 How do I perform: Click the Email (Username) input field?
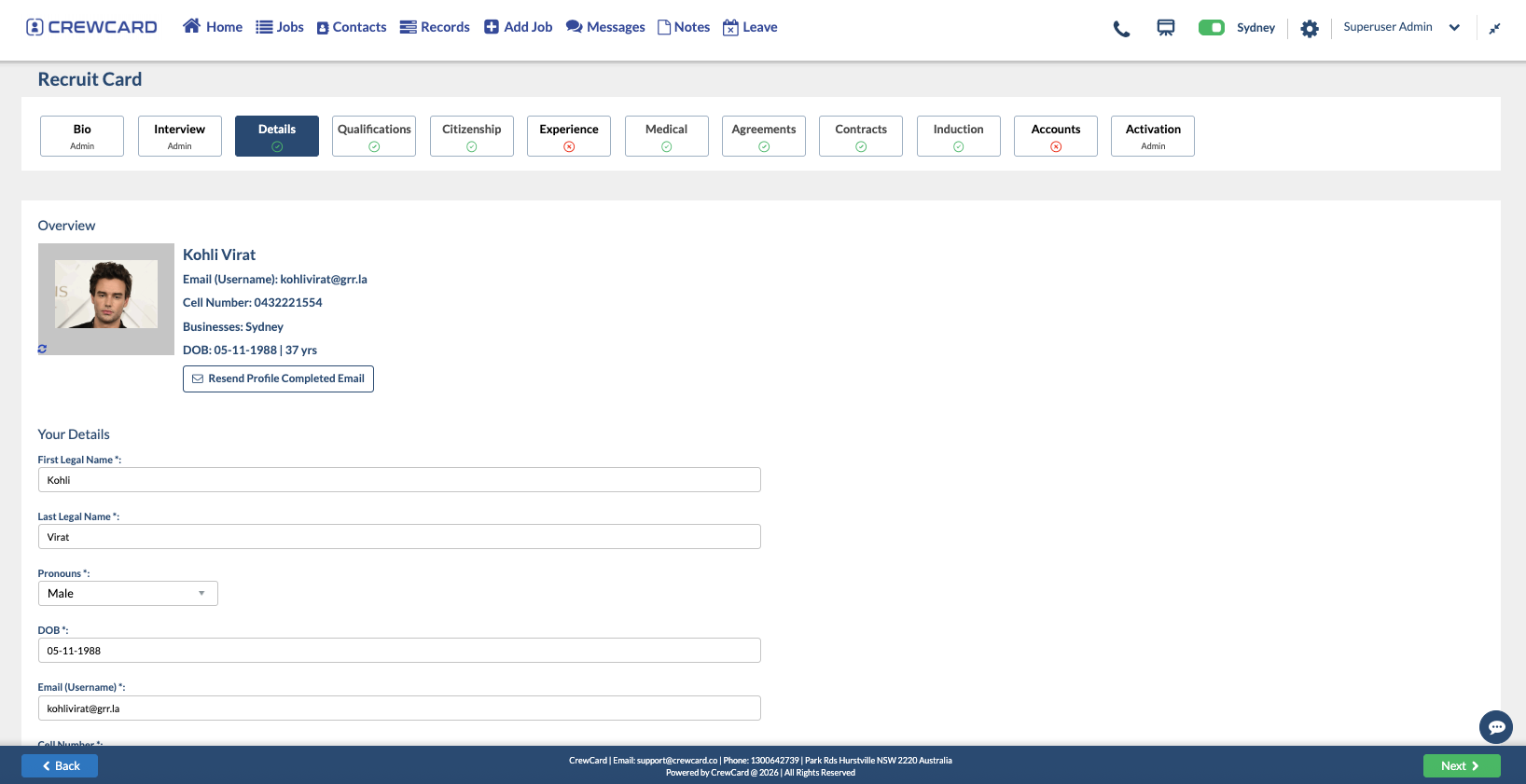[x=399, y=708]
